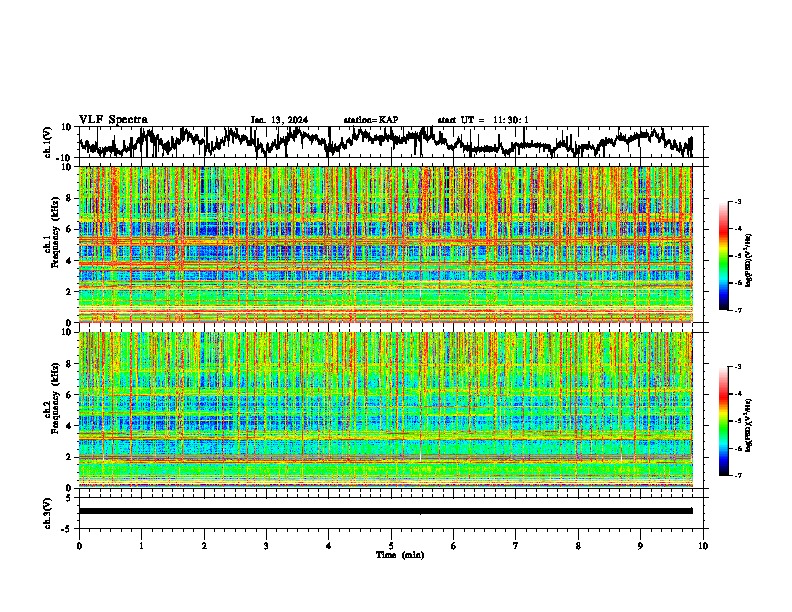
Task: Click the ch.1 "Frequency (kHz)" axis label
Action: (55, 232)
